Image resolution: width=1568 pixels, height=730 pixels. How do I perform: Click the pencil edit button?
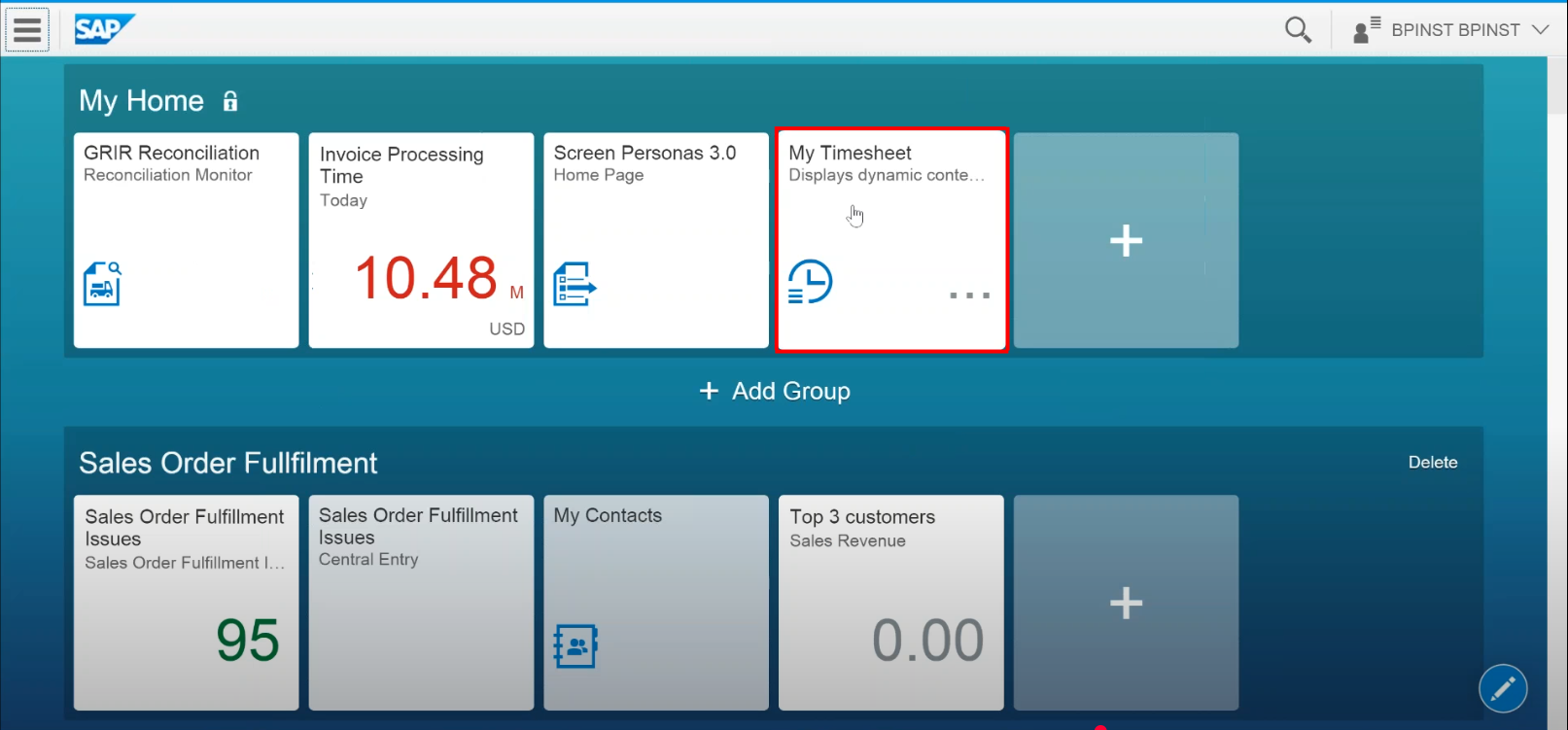(x=1502, y=688)
